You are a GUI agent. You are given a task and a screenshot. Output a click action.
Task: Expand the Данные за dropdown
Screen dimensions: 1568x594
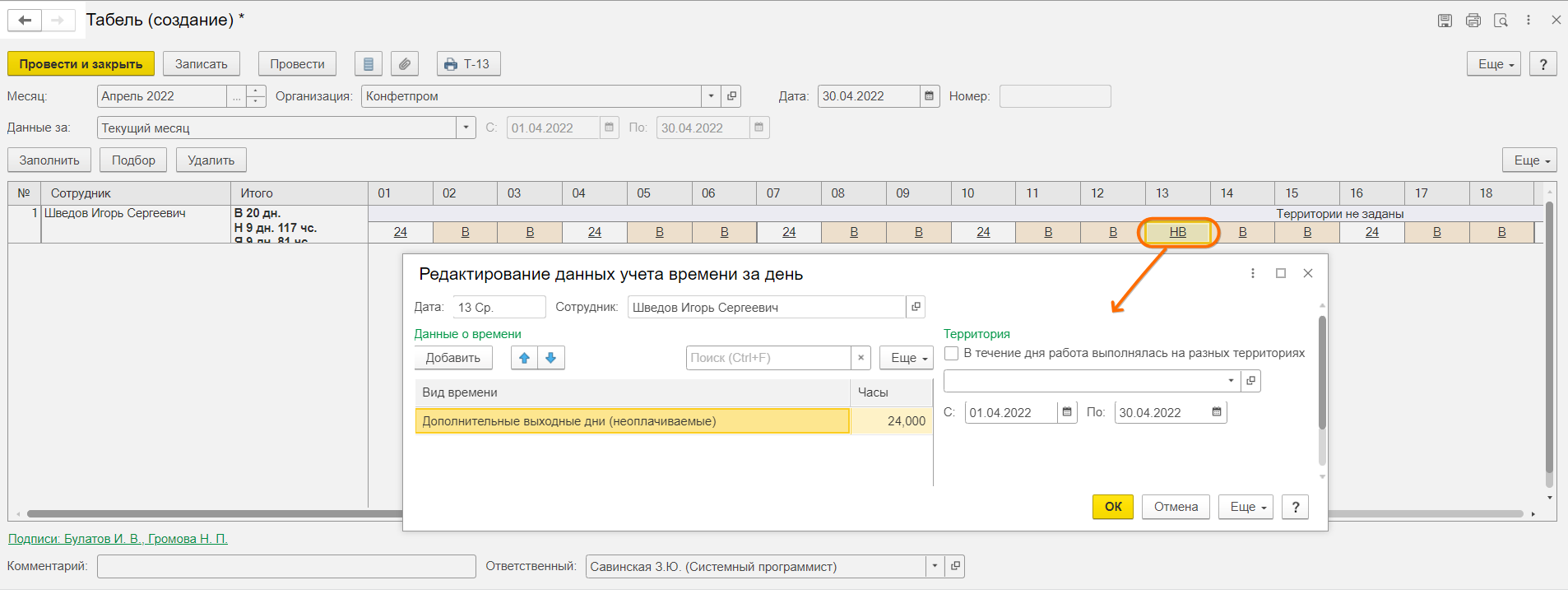click(466, 128)
